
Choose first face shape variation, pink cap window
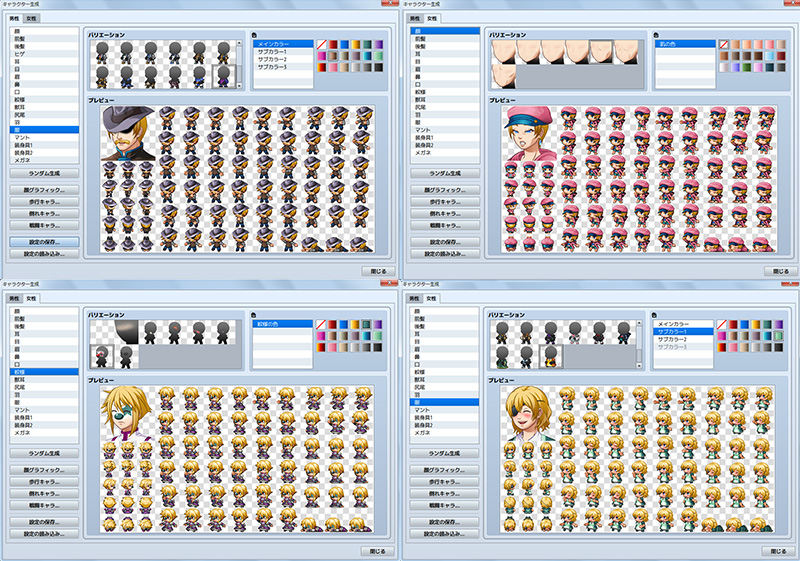point(504,53)
